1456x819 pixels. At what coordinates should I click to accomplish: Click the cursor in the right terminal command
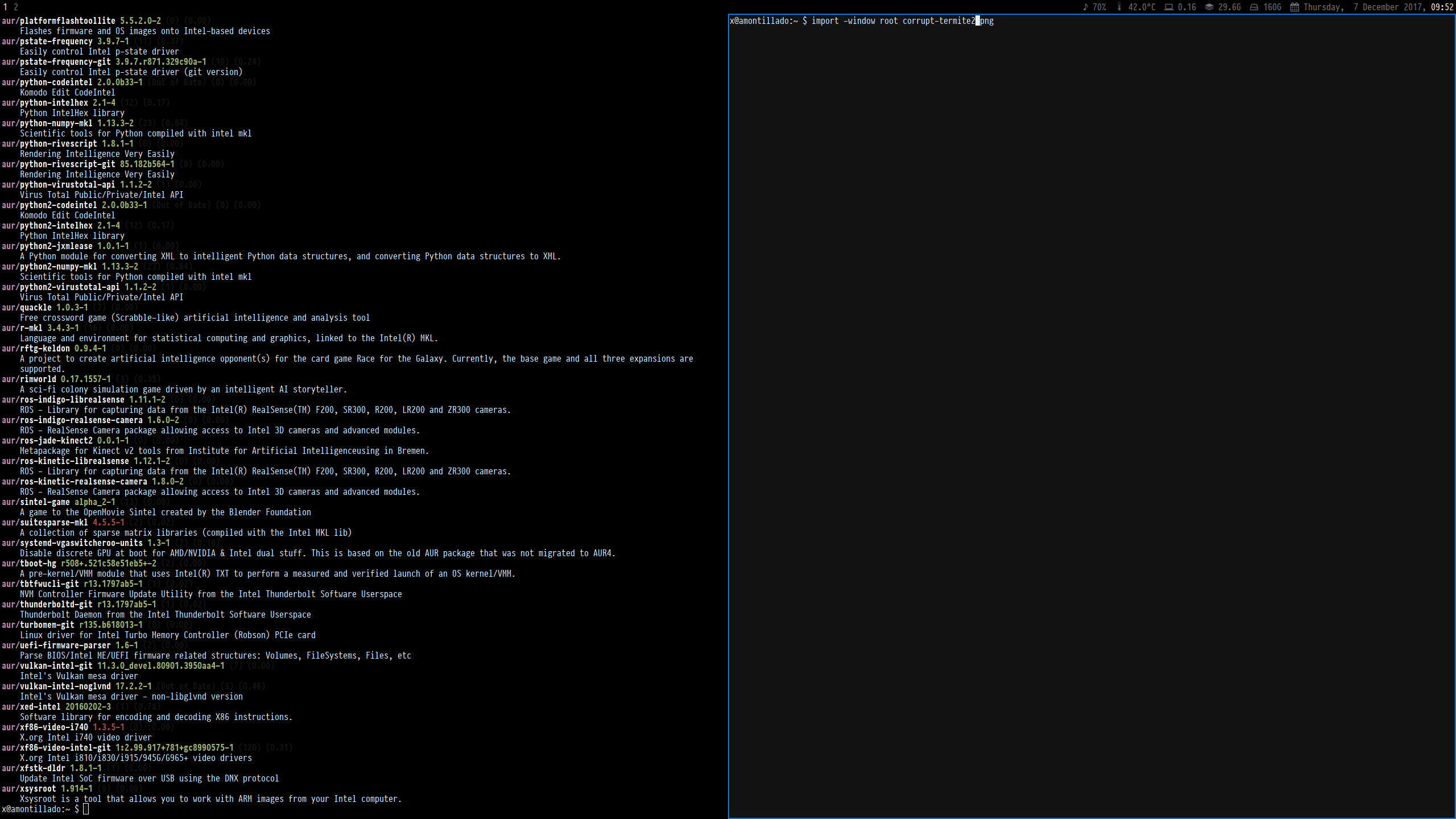[978, 21]
